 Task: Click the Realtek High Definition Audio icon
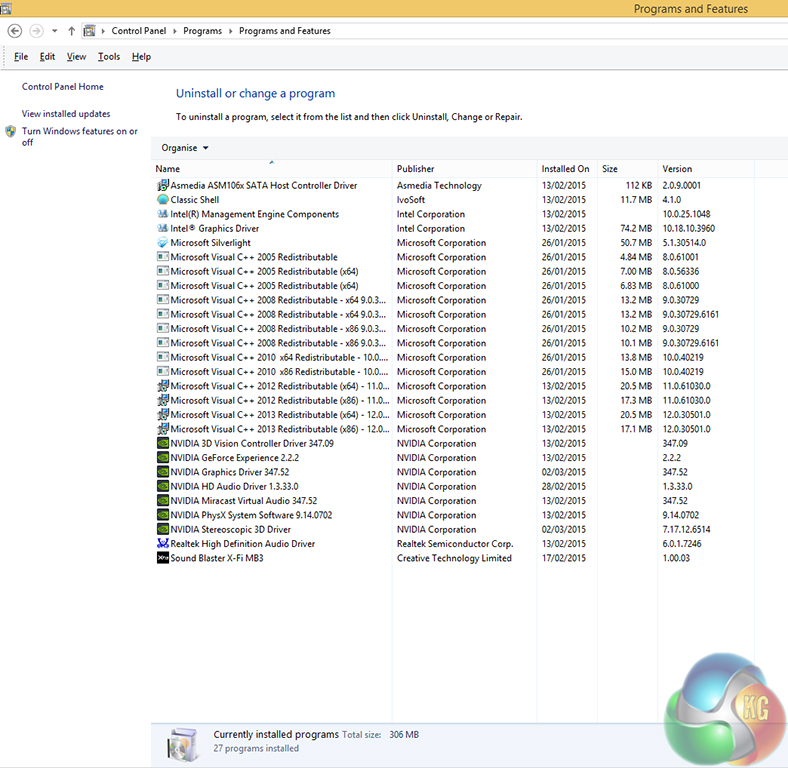(163, 544)
